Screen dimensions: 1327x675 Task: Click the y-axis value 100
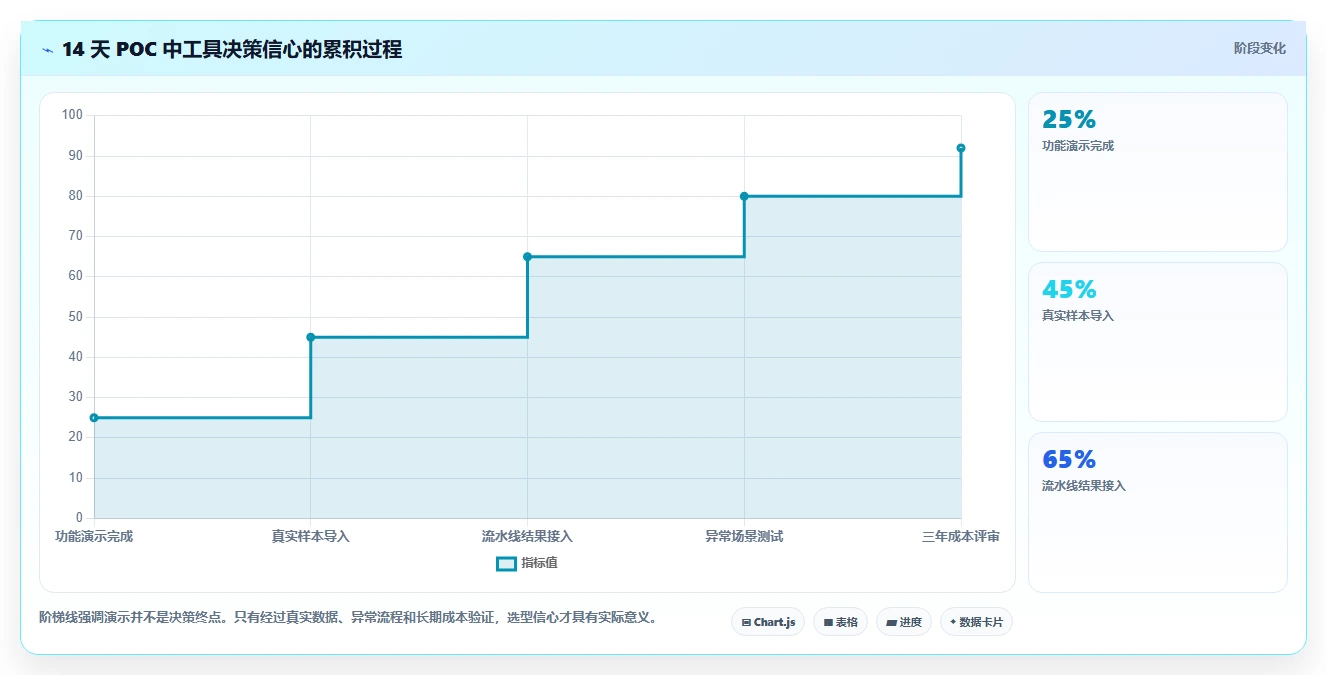point(72,115)
